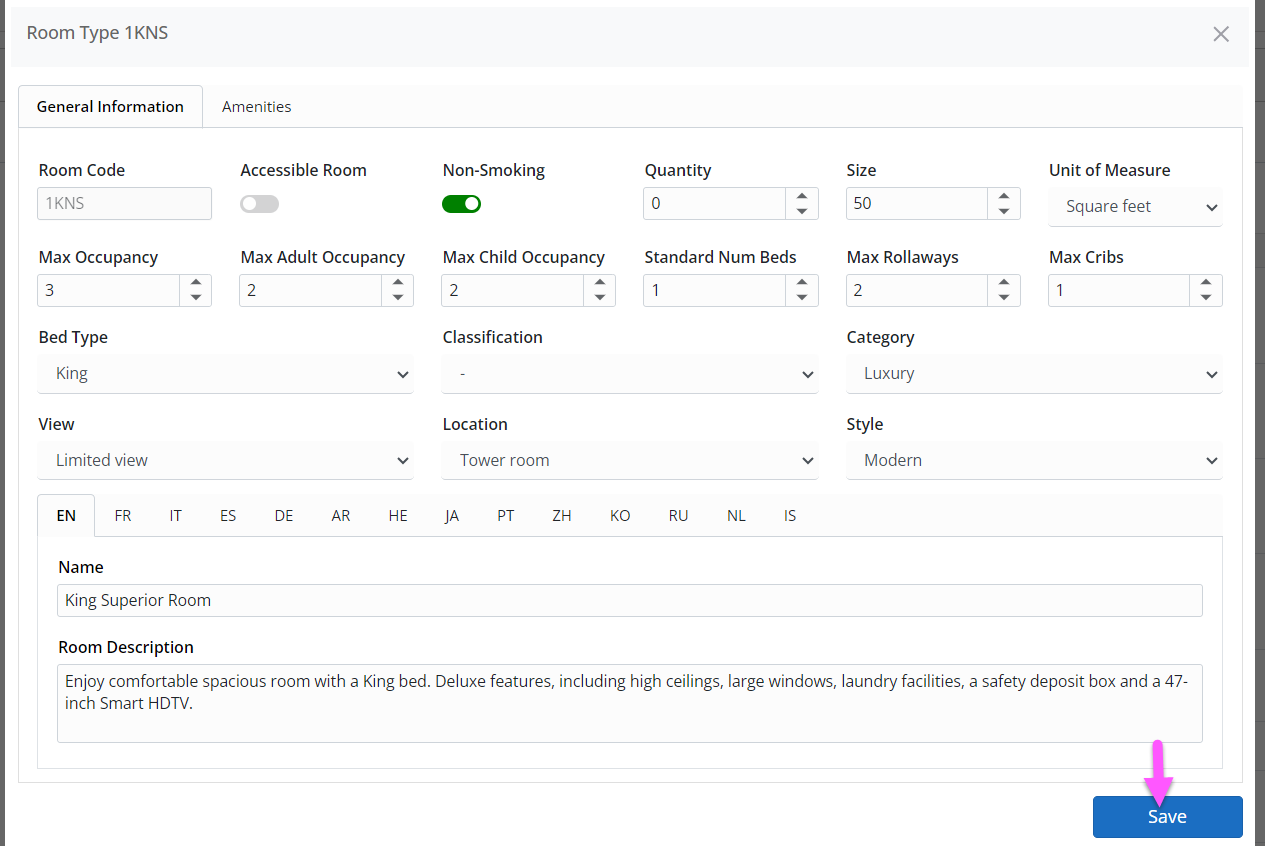Decrease Size with the down arrow

point(1003,211)
